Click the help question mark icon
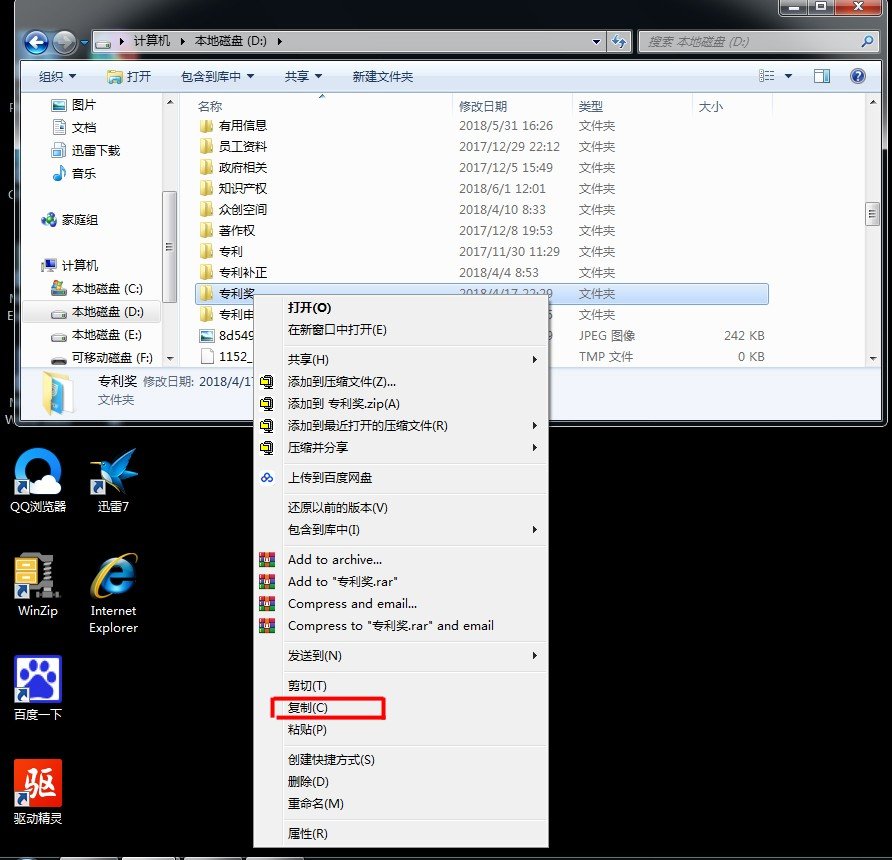 pyautogui.click(x=857, y=76)
